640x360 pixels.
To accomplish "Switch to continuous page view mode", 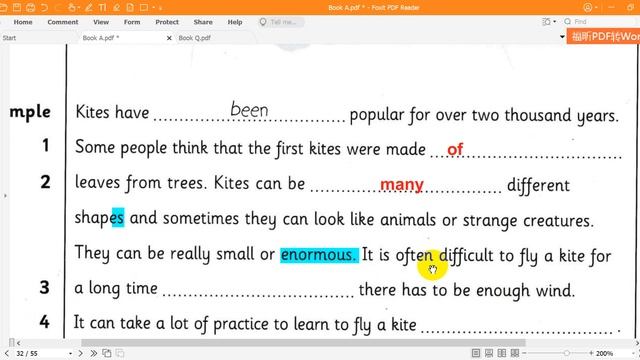I will pos(489,353).
